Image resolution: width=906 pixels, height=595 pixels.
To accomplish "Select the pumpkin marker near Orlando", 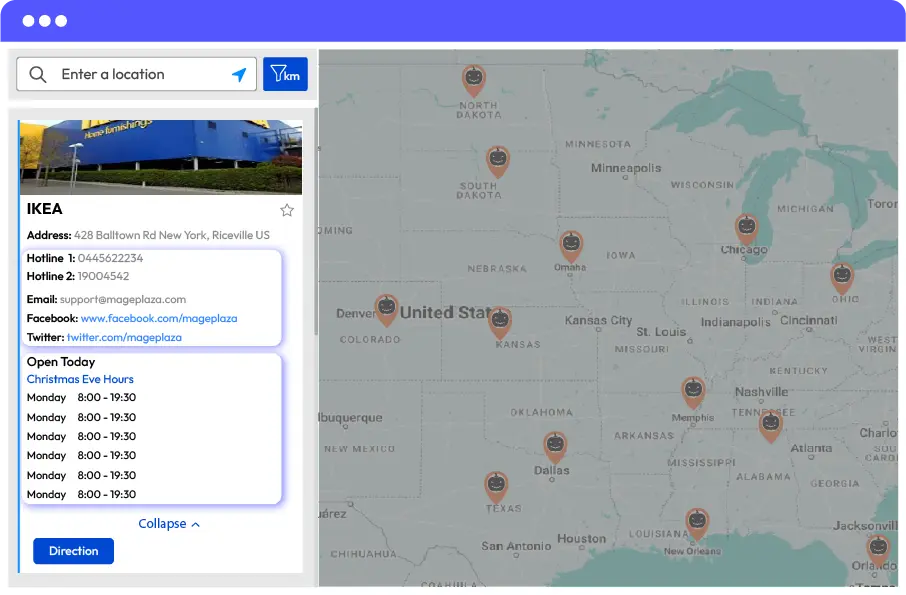I will pos(877,549).
